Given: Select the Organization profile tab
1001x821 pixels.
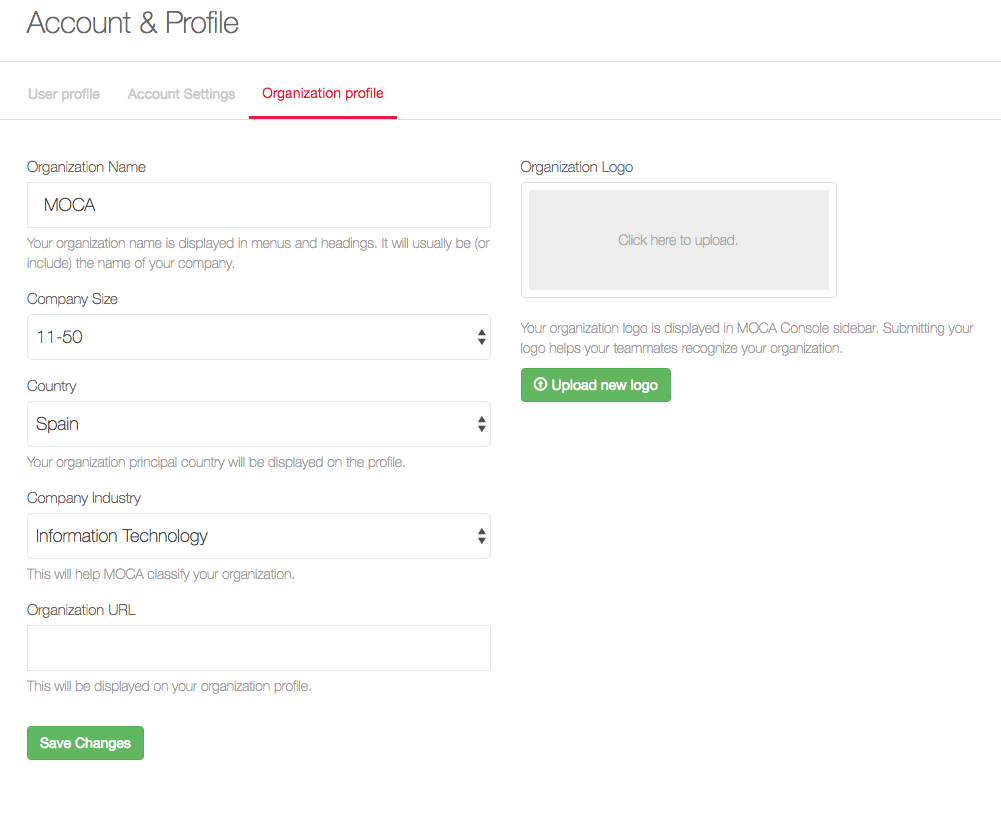Looking at the screenshot, I should (323, 93).
